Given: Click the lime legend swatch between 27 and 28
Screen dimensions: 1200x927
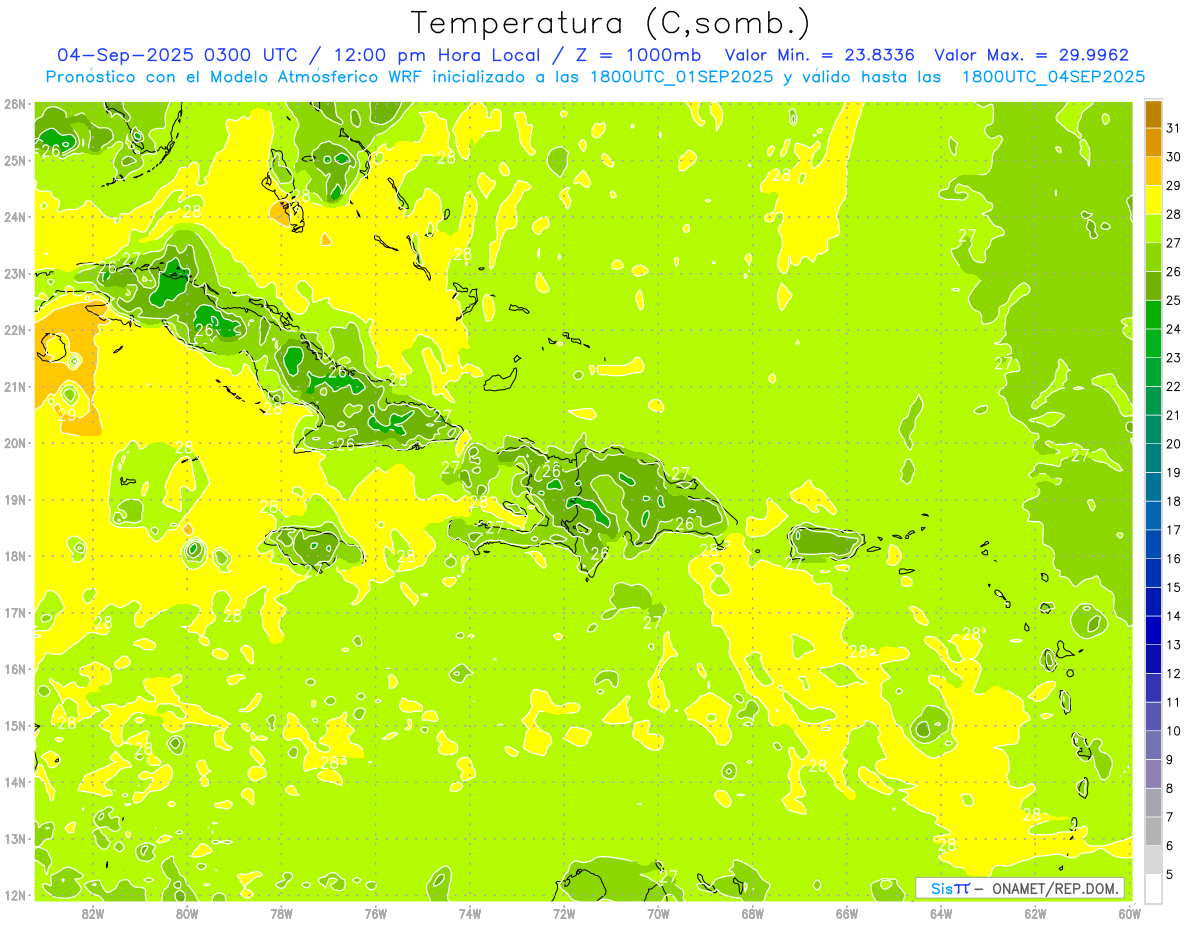Looking at the screenshot, I should [x=1153, y=229].
